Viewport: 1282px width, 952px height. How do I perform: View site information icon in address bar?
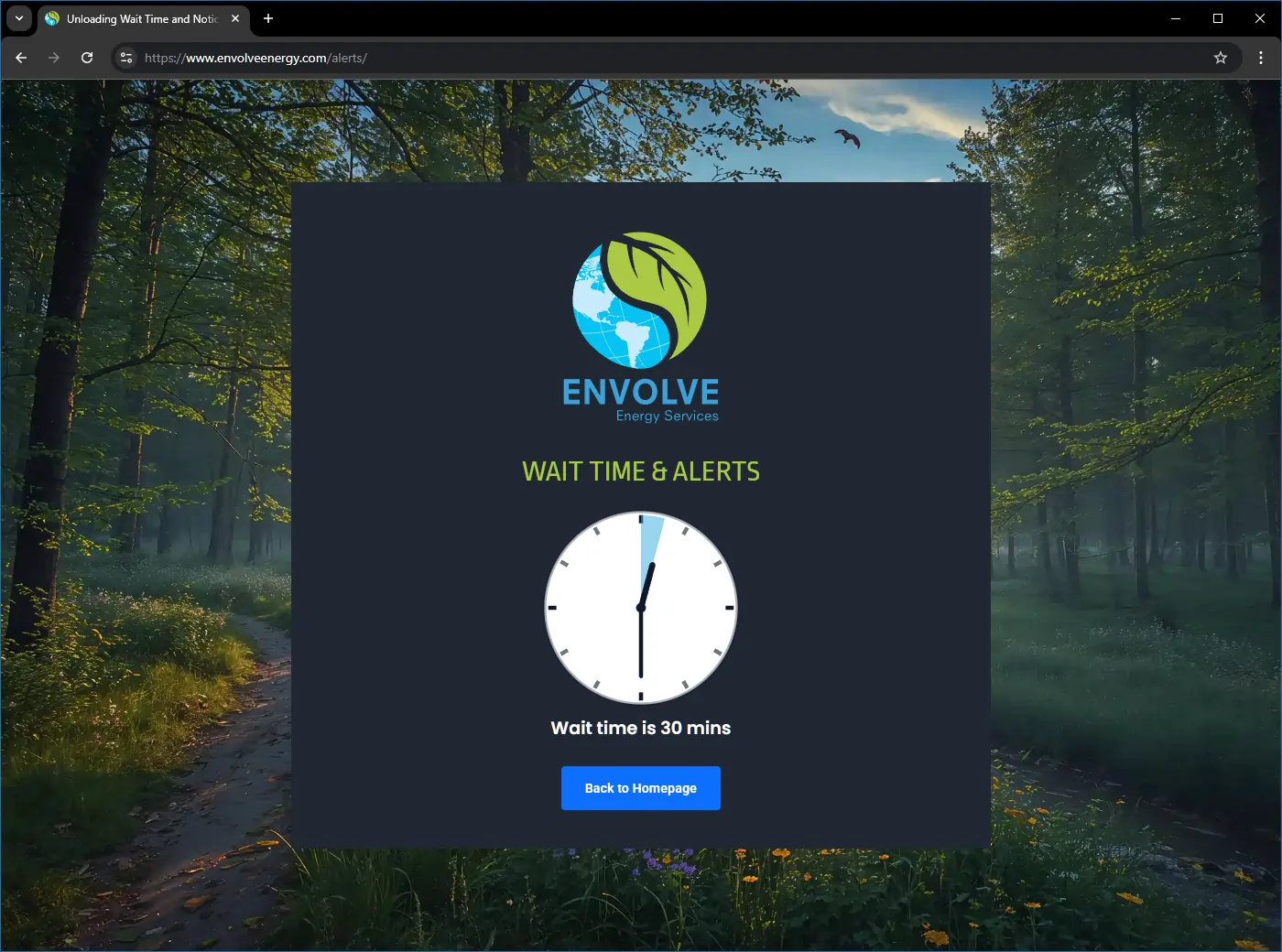(x=126, y=58)
